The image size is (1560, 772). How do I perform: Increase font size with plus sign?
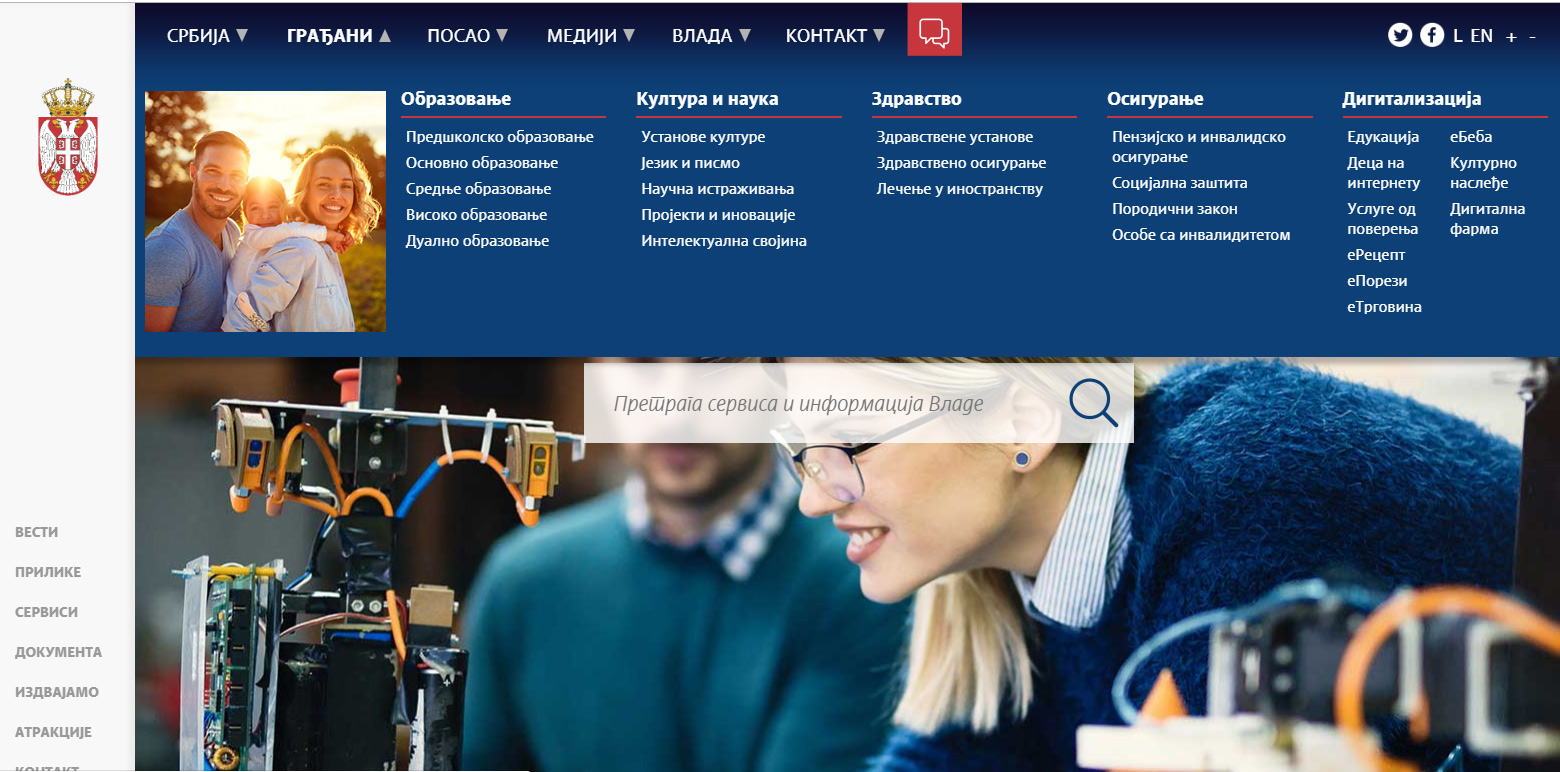[1511, 36]
